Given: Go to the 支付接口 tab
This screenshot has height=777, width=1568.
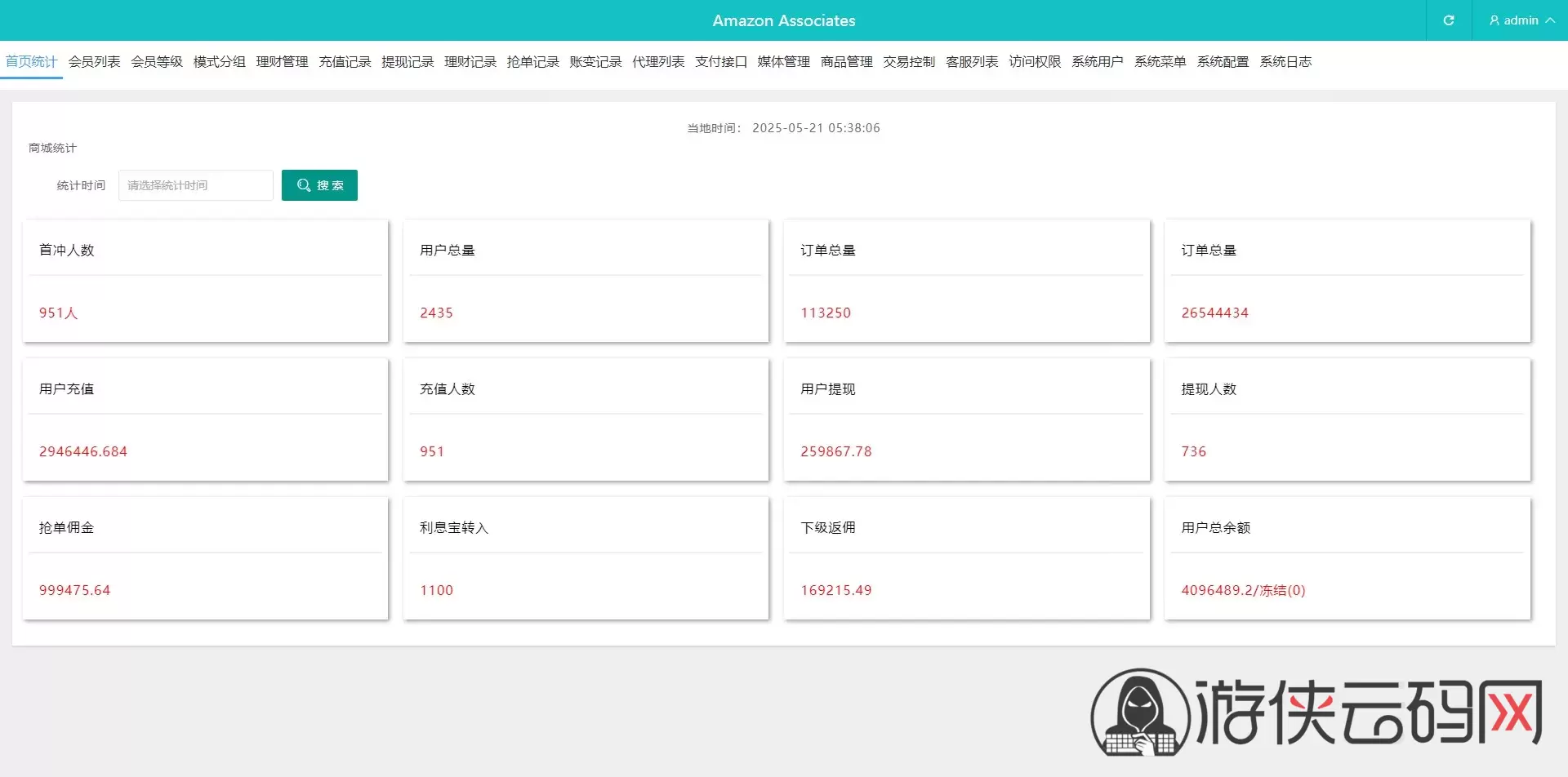Looking at the screenshot, I should (721, 61).
